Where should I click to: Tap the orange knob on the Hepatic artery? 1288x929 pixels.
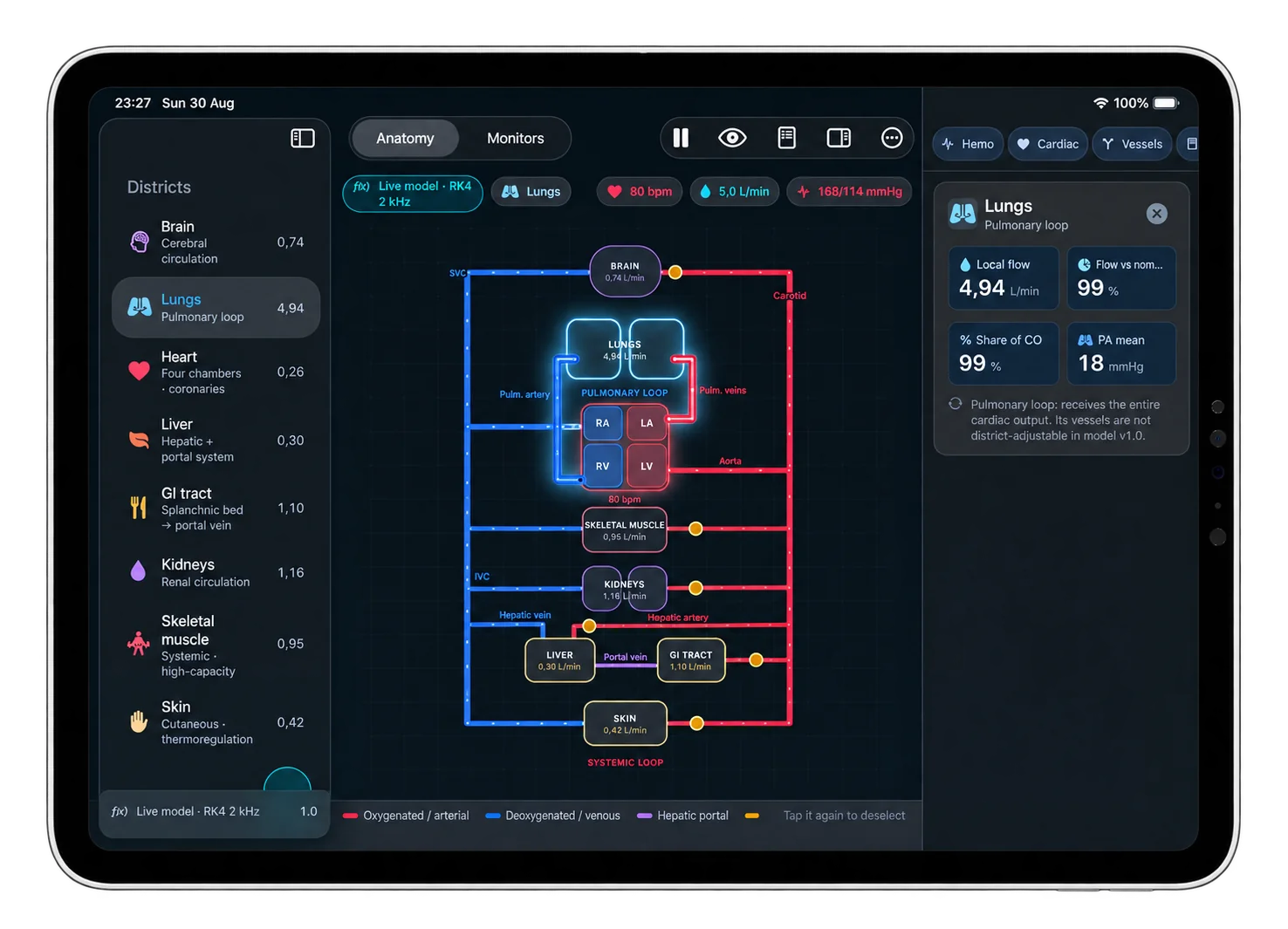click(x=589, y=625)
